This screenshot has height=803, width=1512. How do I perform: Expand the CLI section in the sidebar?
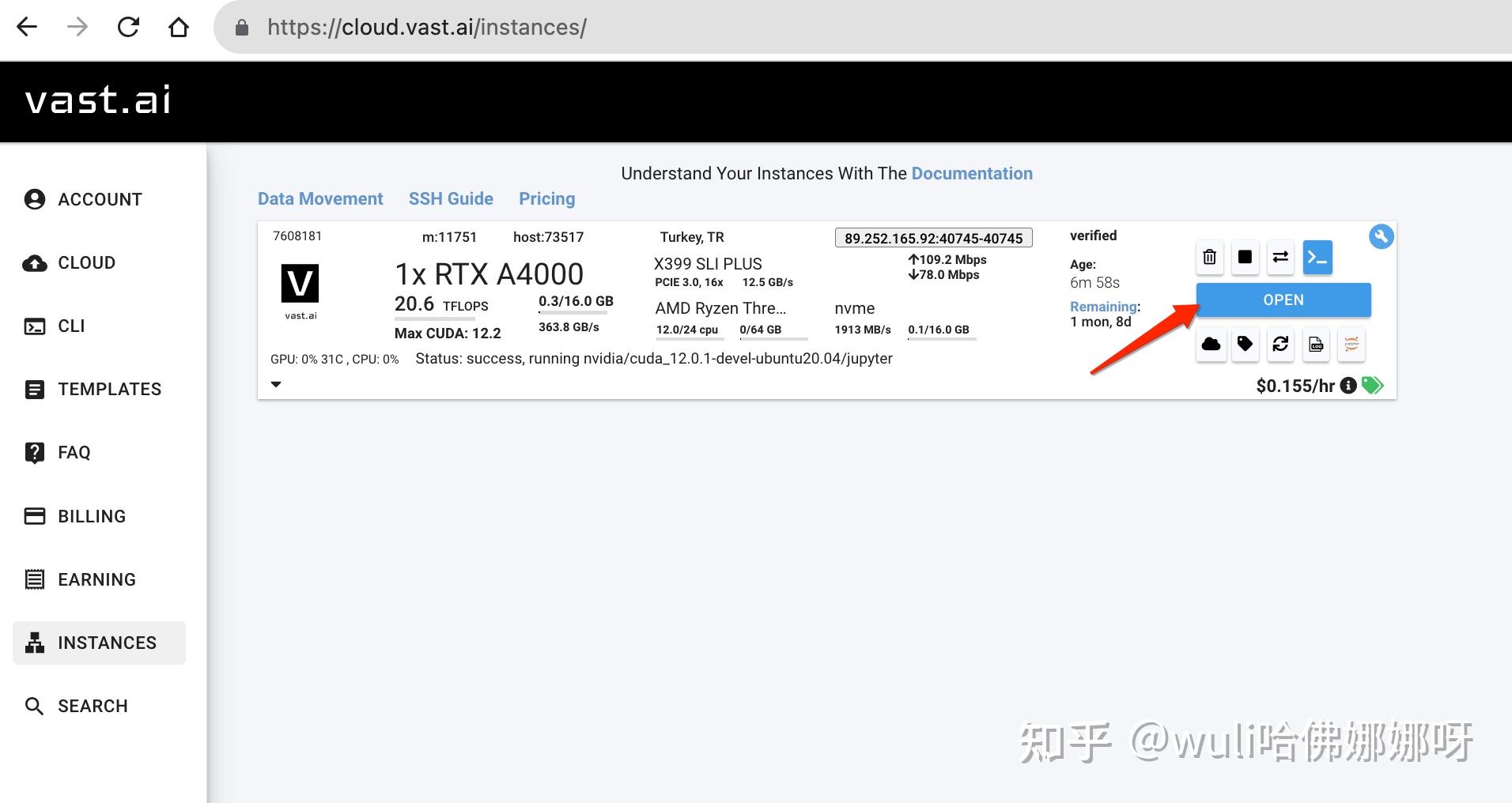pos(70,326)
